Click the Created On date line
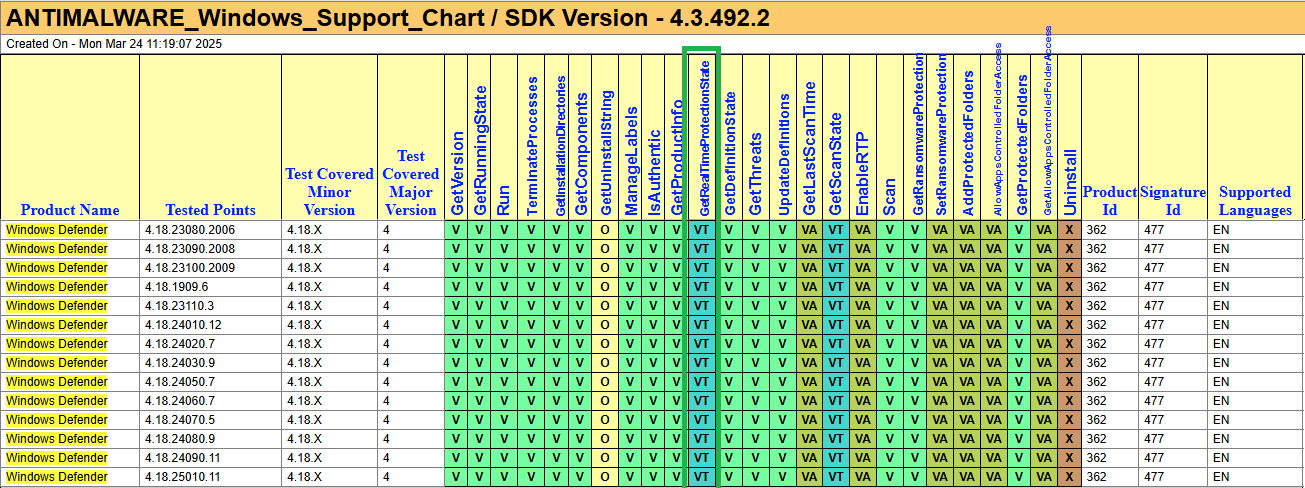 point(114,44)
